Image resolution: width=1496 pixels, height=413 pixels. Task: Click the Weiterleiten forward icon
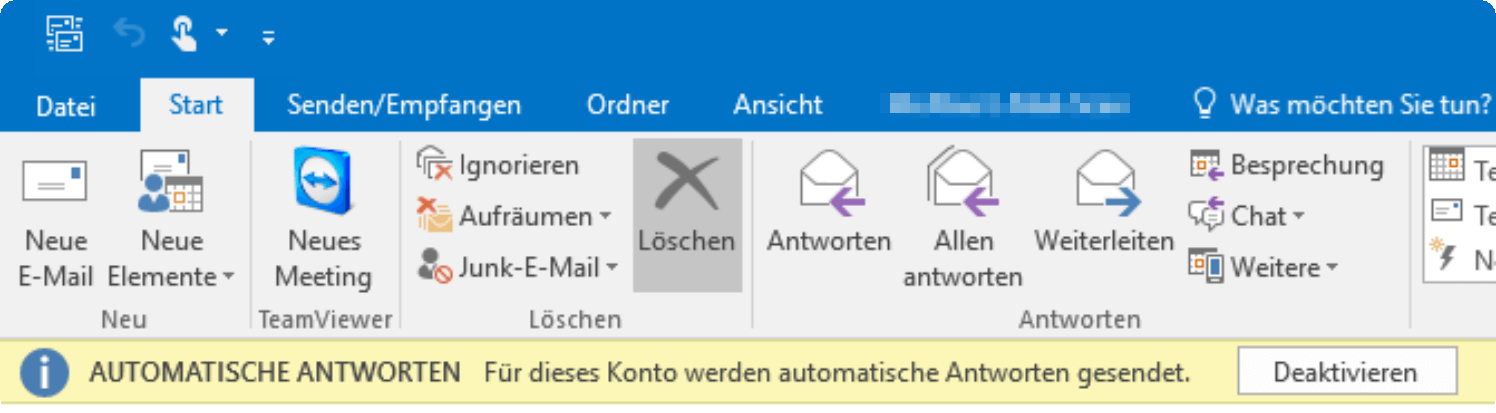(x=1105, y=185)
